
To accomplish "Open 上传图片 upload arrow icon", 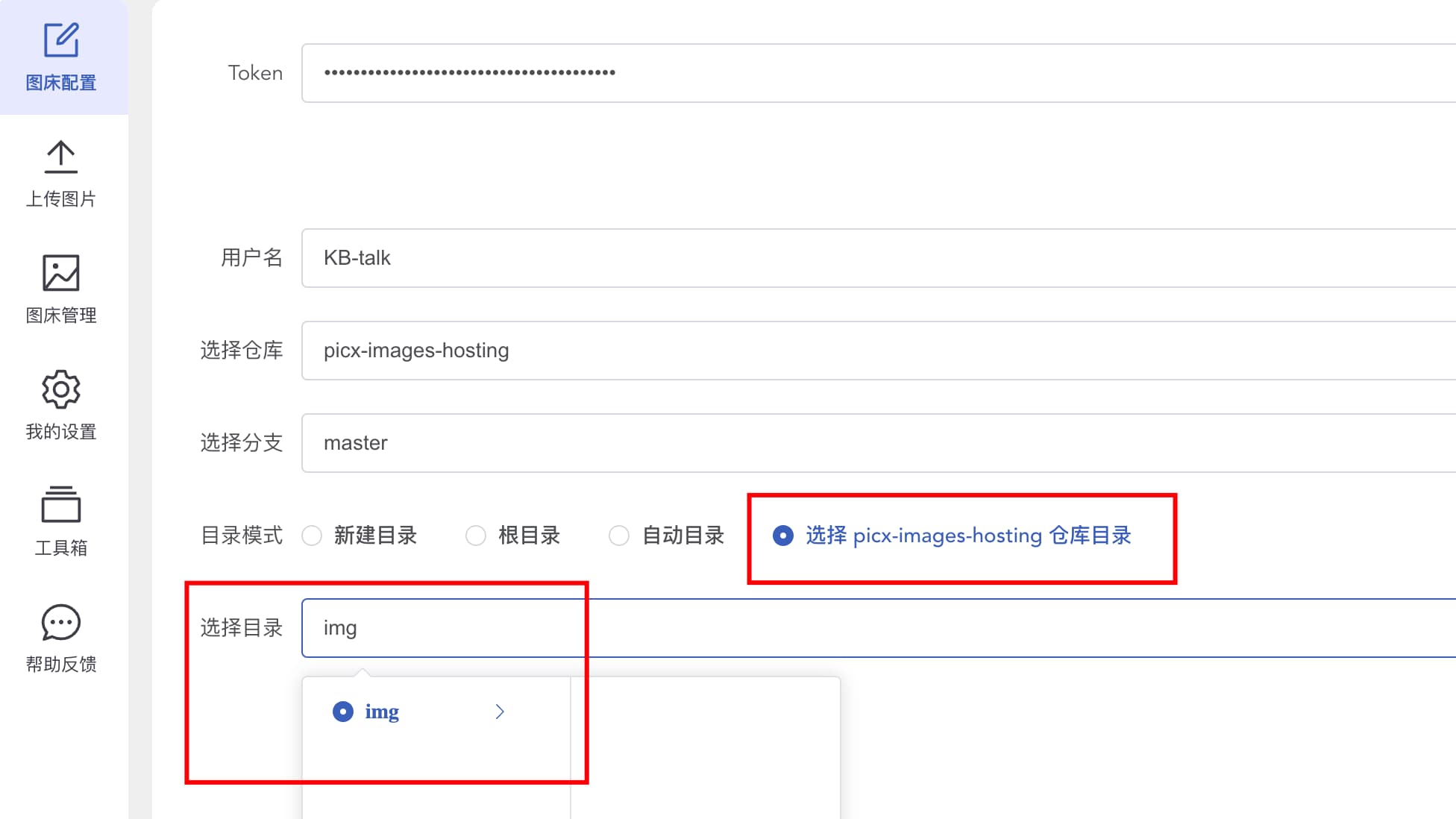I will pyautogui.click(x=61, y=157).
